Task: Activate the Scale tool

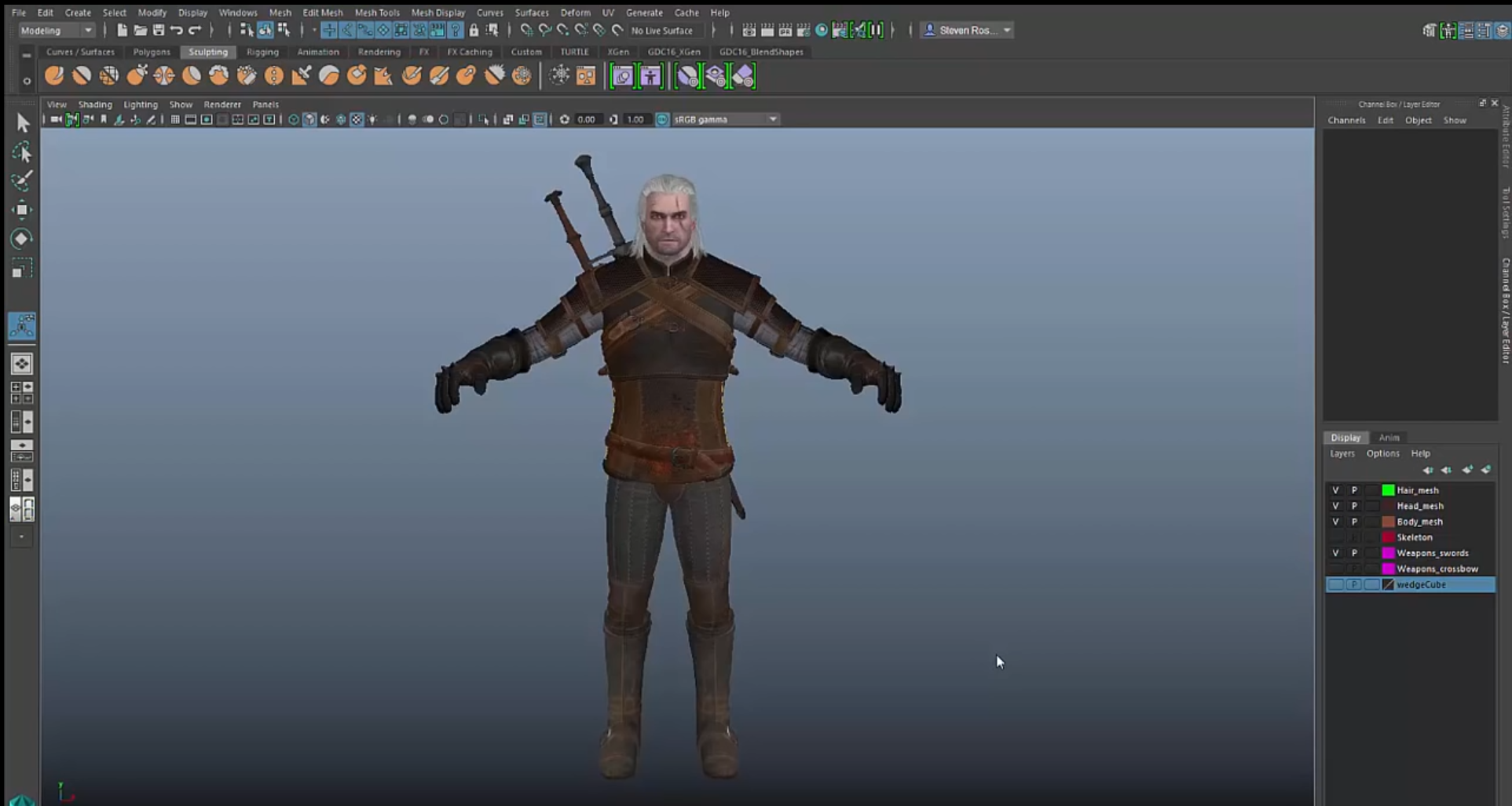Action: click(22, 269)
